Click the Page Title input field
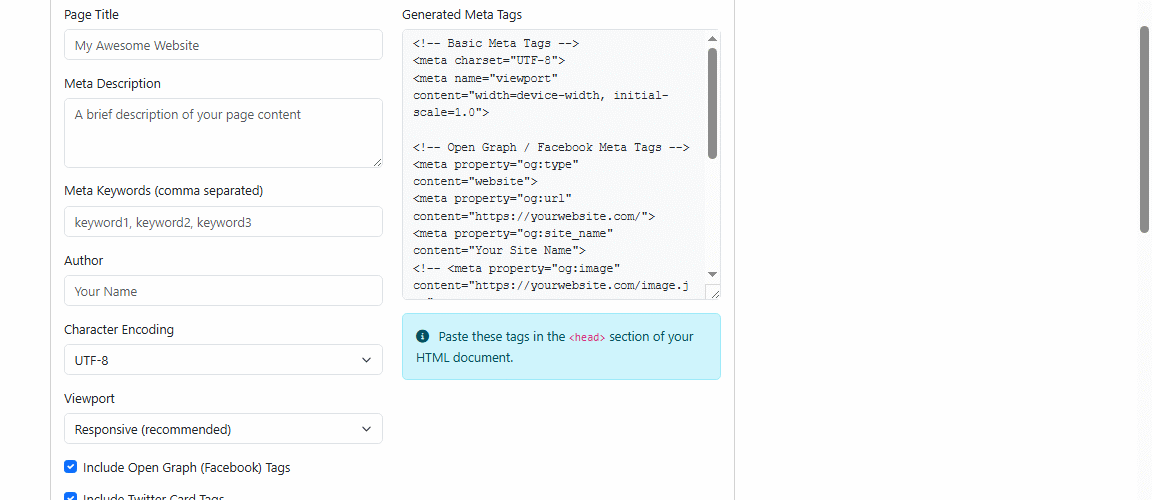 pyautogui.click(x=223, y=45)
